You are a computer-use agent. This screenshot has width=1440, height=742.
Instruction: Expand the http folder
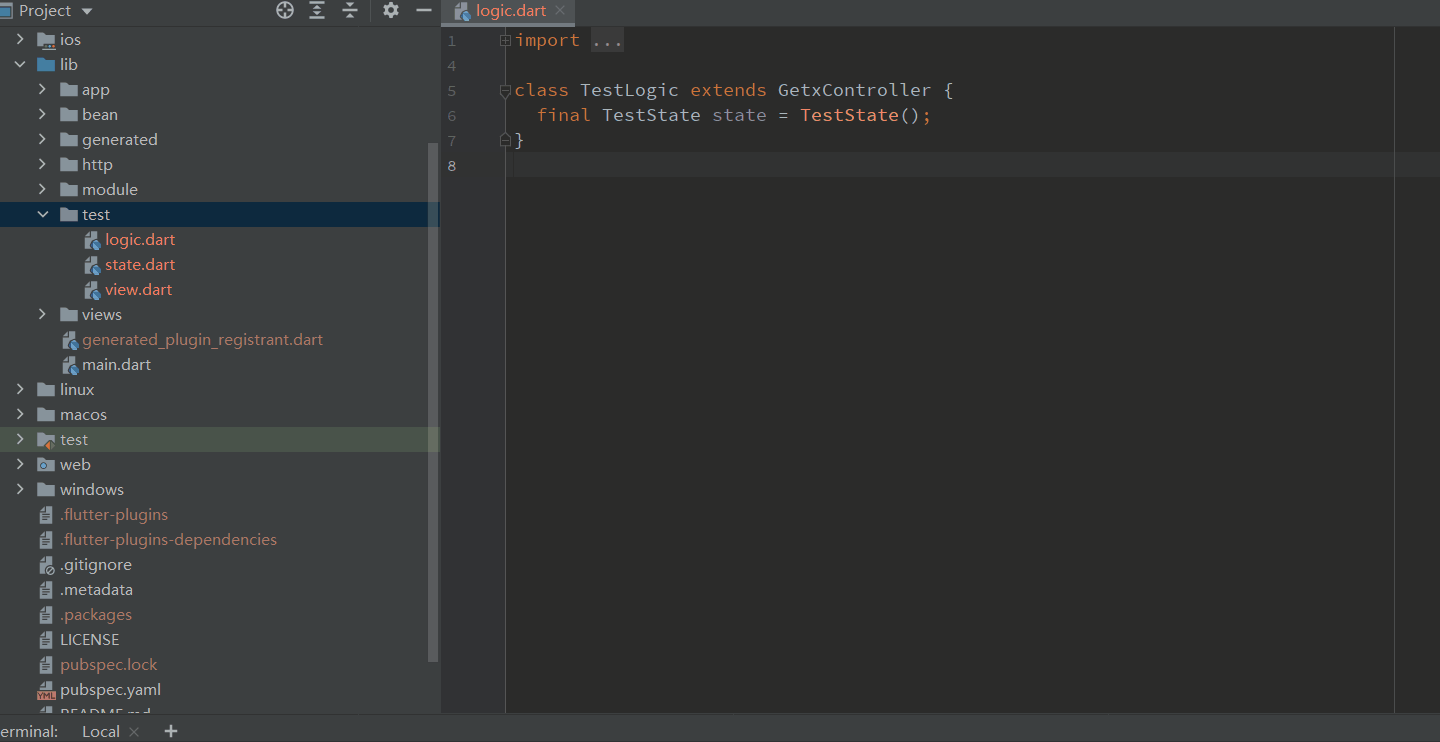point(42,164)
